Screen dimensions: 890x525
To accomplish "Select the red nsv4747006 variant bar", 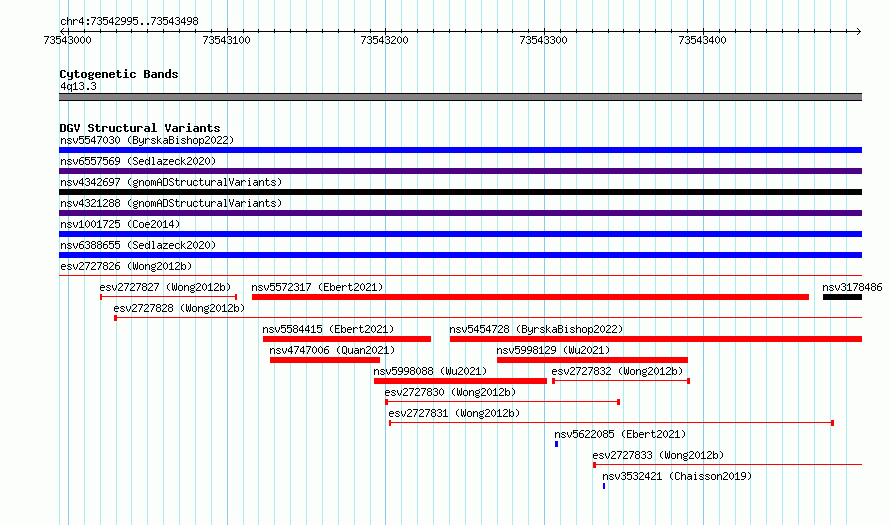I will tap(325, 360).
